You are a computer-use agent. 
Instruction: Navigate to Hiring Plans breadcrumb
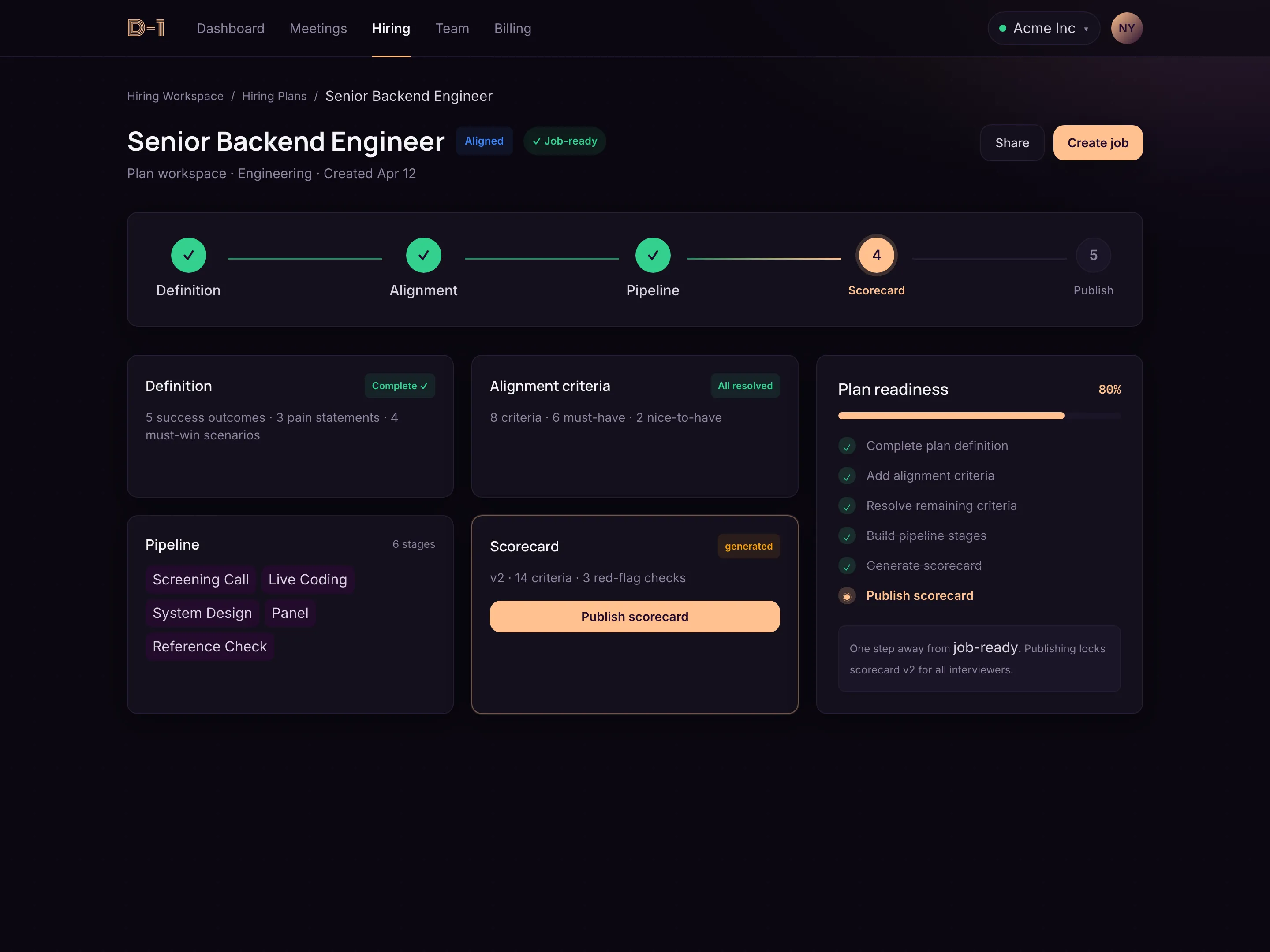(274, 96)
